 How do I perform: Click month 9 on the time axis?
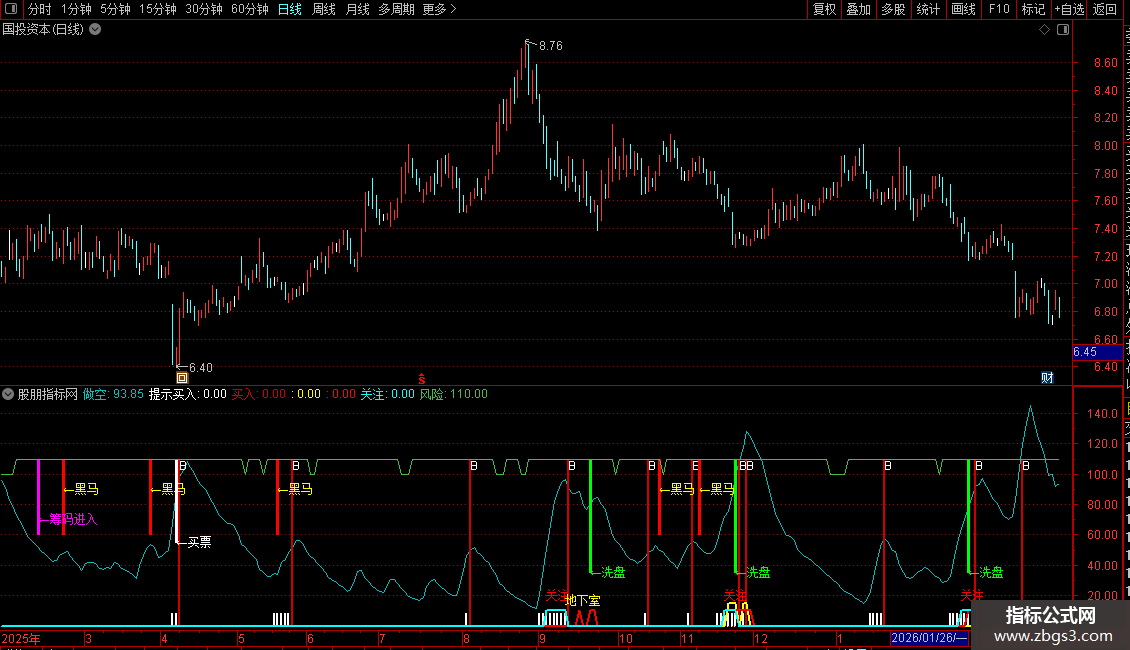tap(542, 638)
